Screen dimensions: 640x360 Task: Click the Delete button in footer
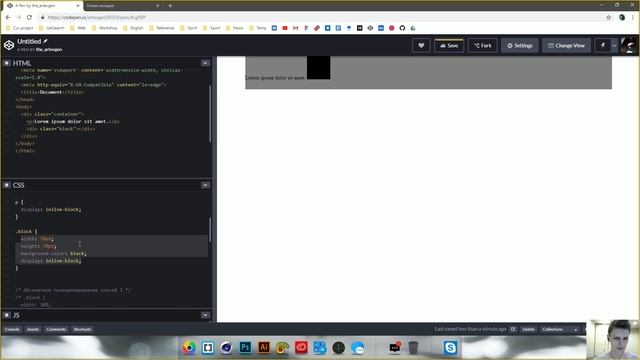(x=528, y=329)
